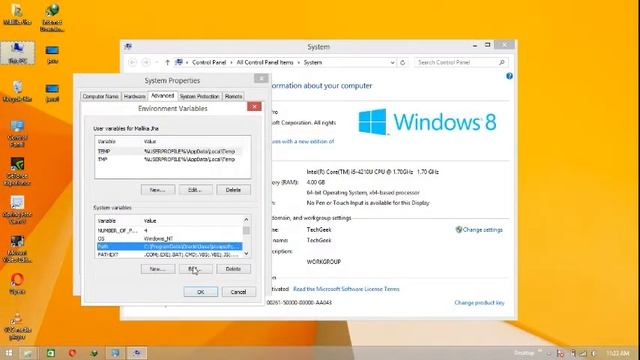Screen dimensions: 640x360
Task: Click the taskbar clock showing 11:22 AM
Action: (618, 353)
